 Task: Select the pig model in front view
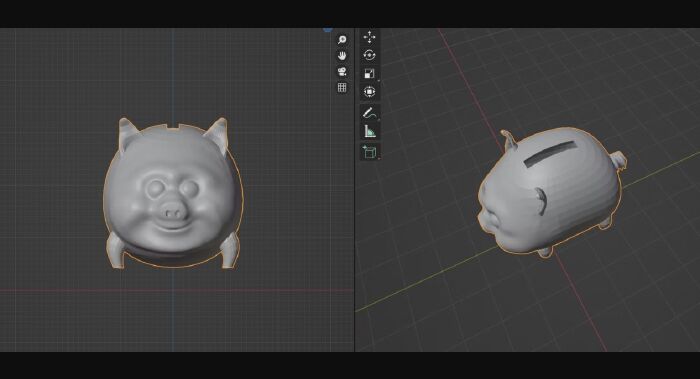point(173,193)
